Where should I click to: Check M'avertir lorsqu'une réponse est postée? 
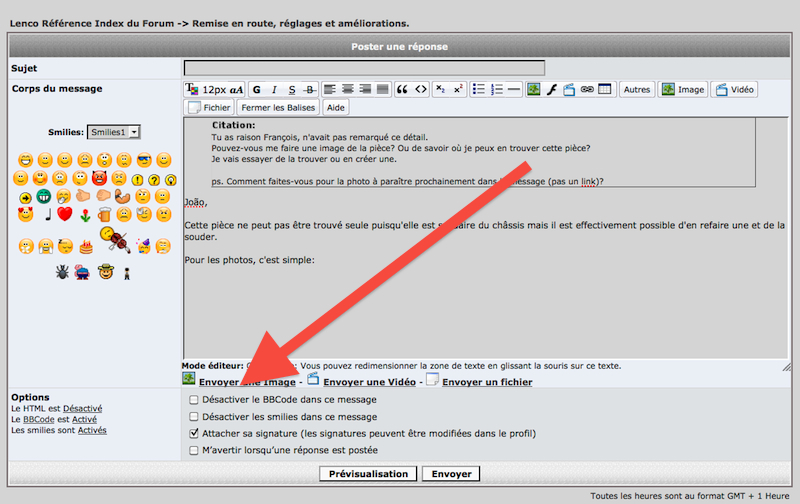click(194, 450)
